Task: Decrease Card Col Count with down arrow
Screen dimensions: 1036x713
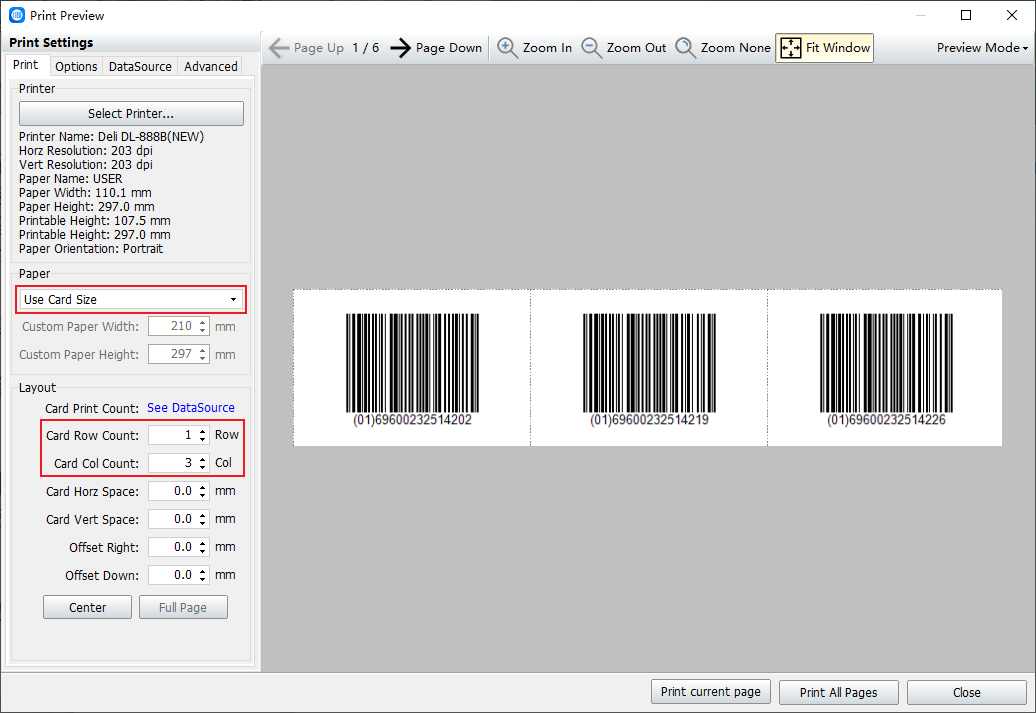Action: [203, 467]
